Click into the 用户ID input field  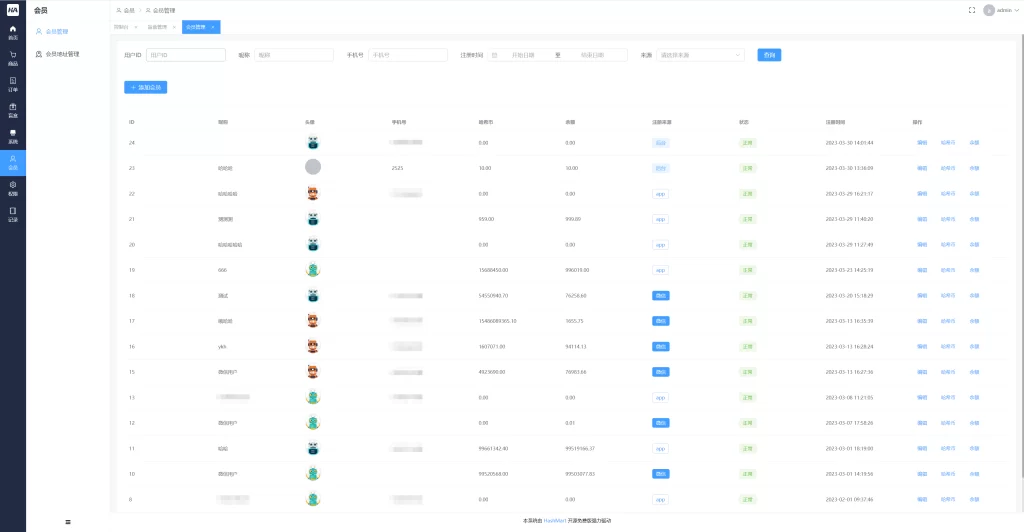coord(186,55)
